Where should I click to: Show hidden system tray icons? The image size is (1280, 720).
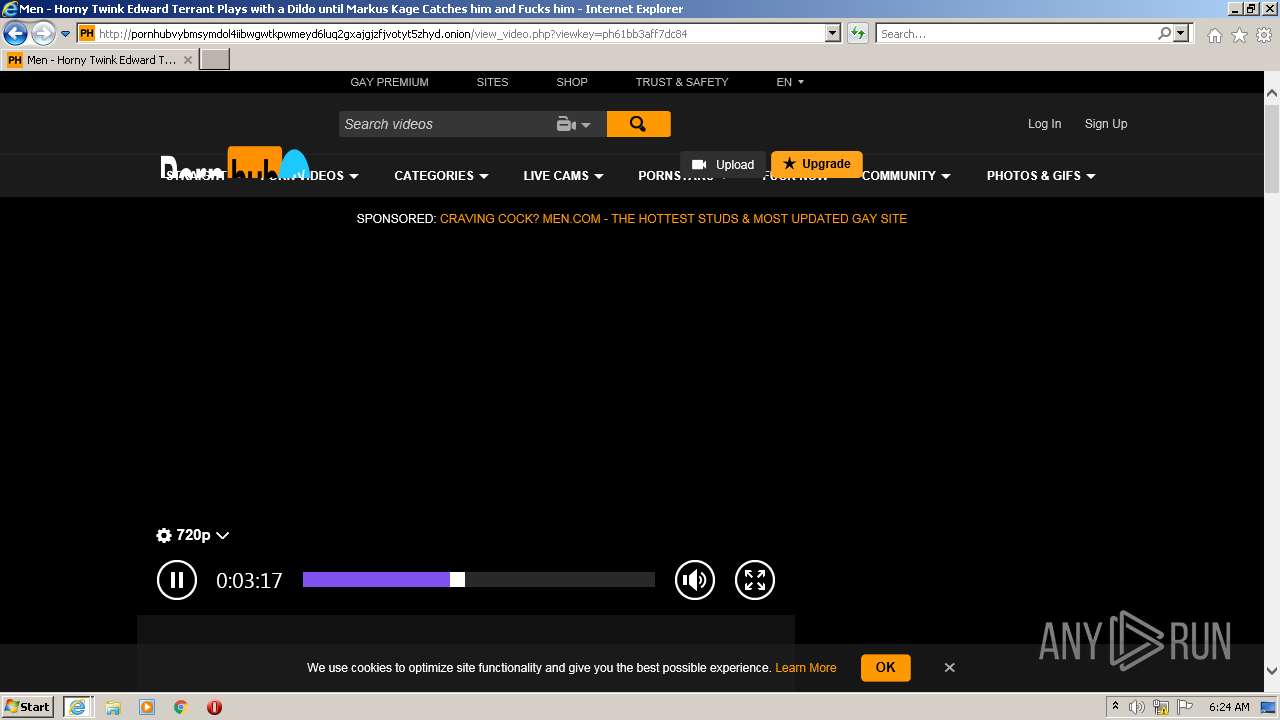(x=1116, y=707)
